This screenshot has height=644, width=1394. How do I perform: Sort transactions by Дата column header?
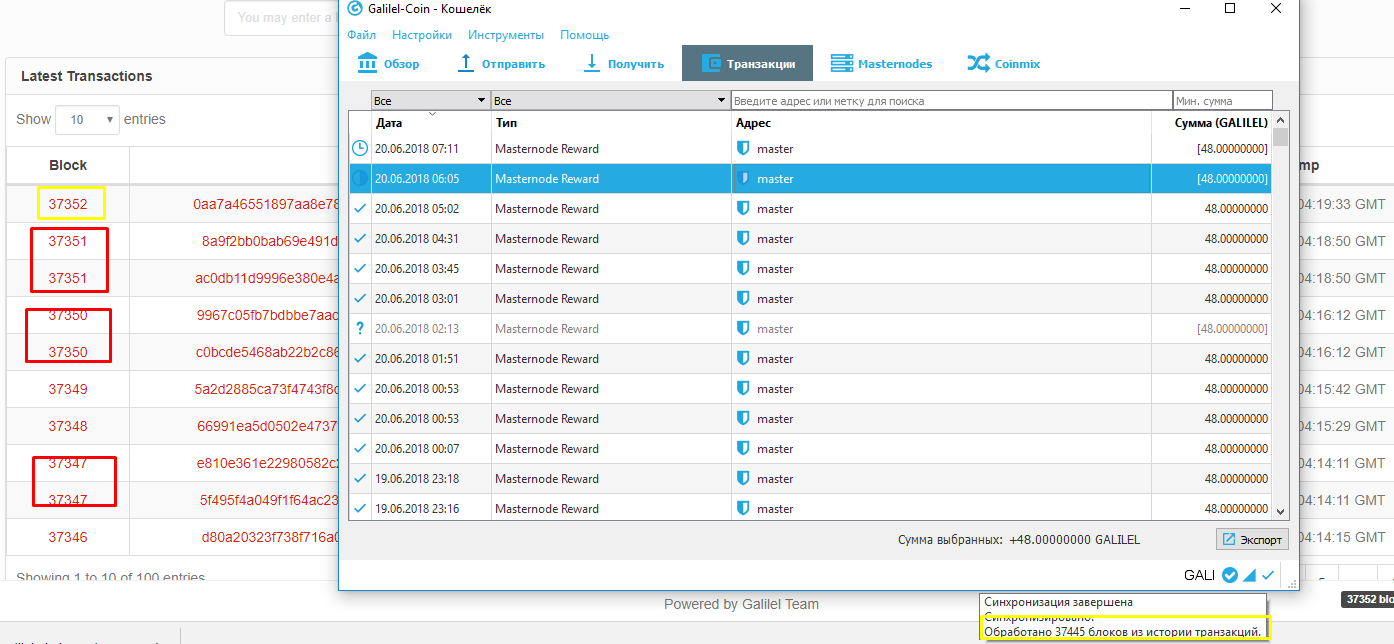[x=431, y=123]
